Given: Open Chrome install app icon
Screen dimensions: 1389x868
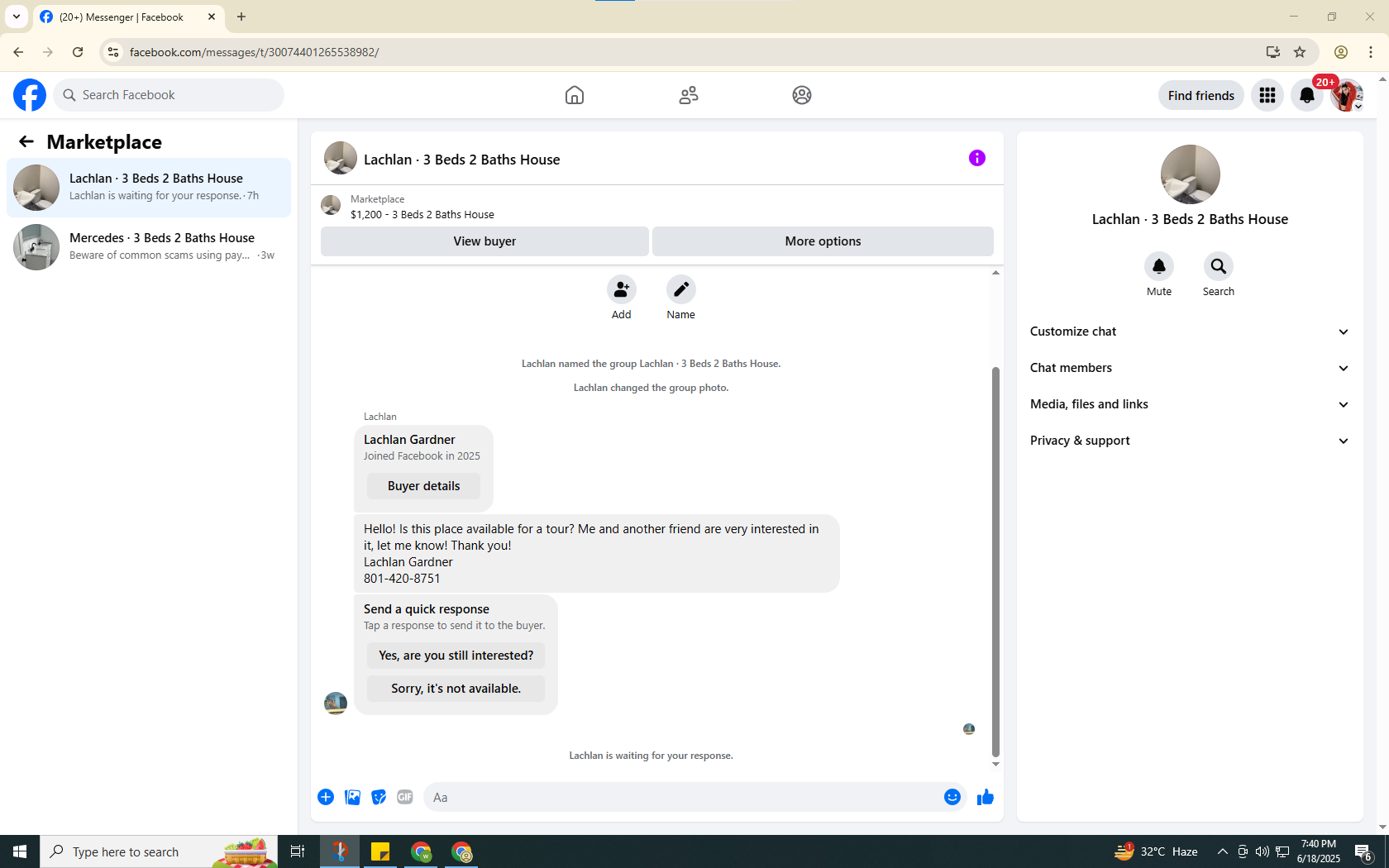Looking at the screenshot, I should click(1273, 52).
